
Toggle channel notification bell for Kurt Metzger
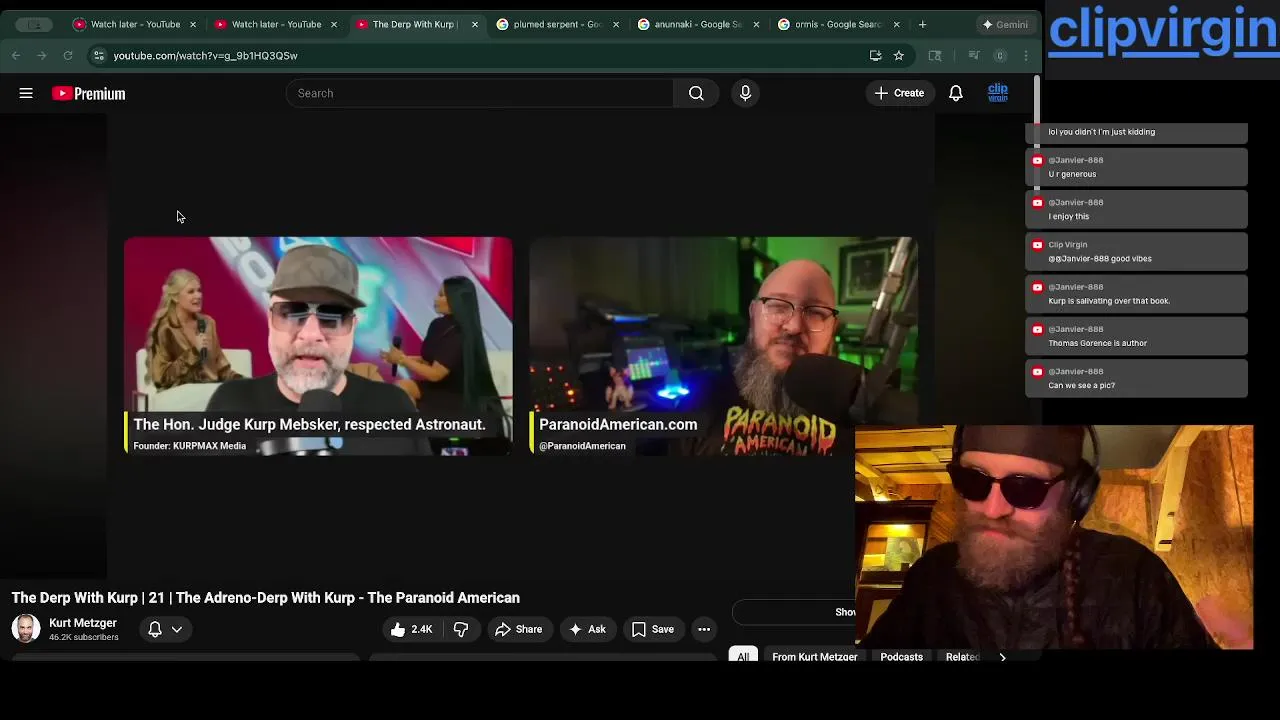(x=155, y=629)
